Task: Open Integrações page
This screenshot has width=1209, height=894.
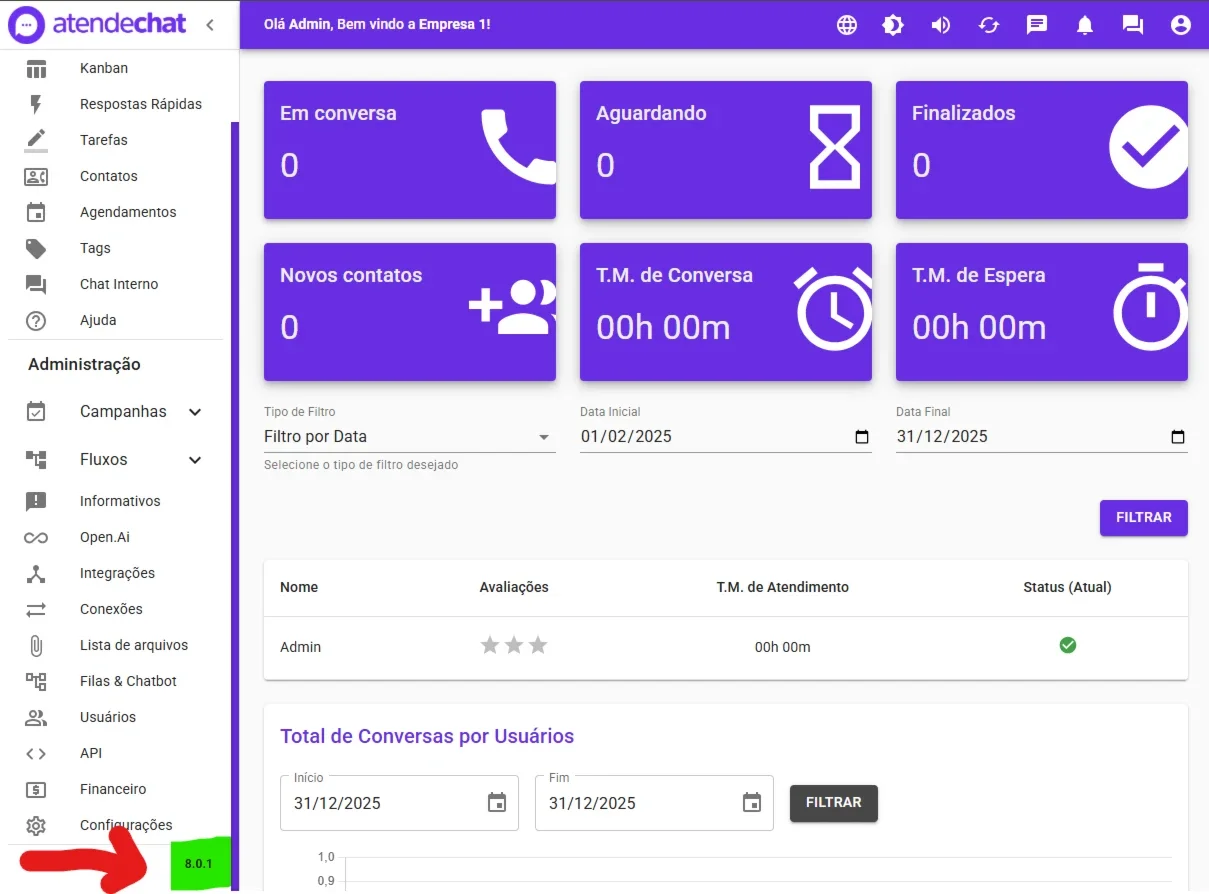Action: coord(117,573)
